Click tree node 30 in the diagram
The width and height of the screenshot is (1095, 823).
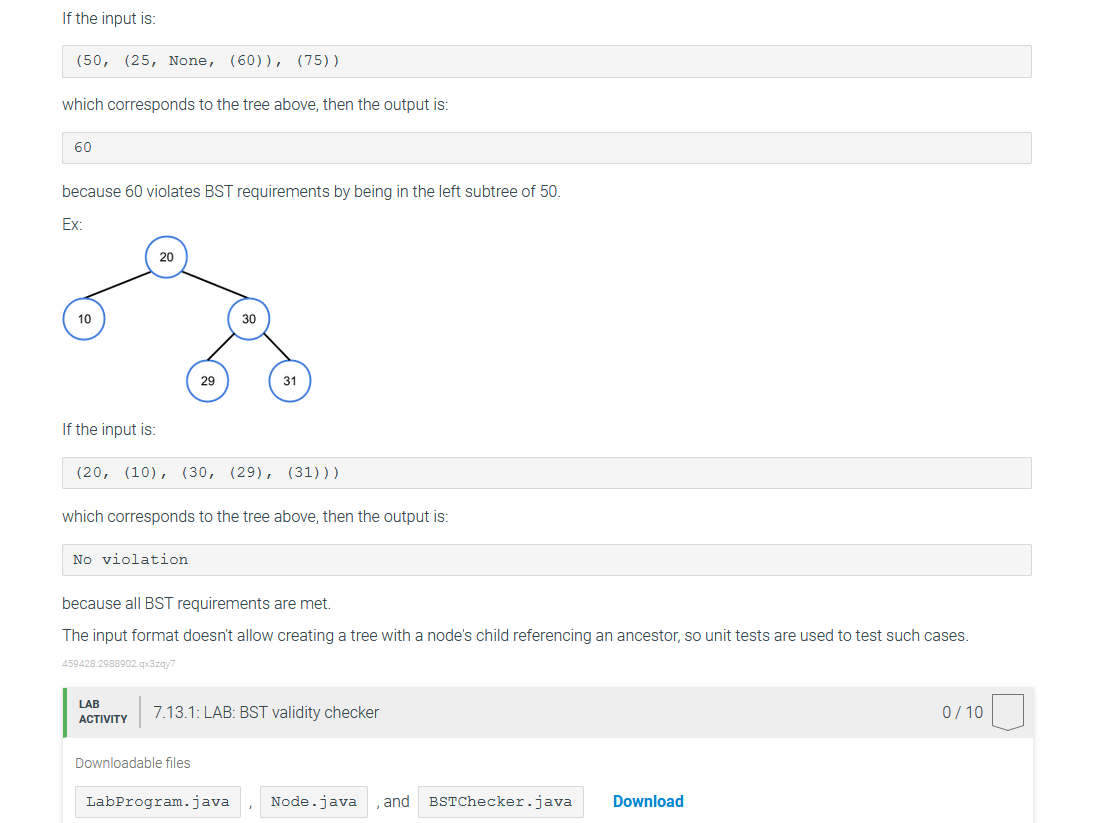tap(249, 319)
